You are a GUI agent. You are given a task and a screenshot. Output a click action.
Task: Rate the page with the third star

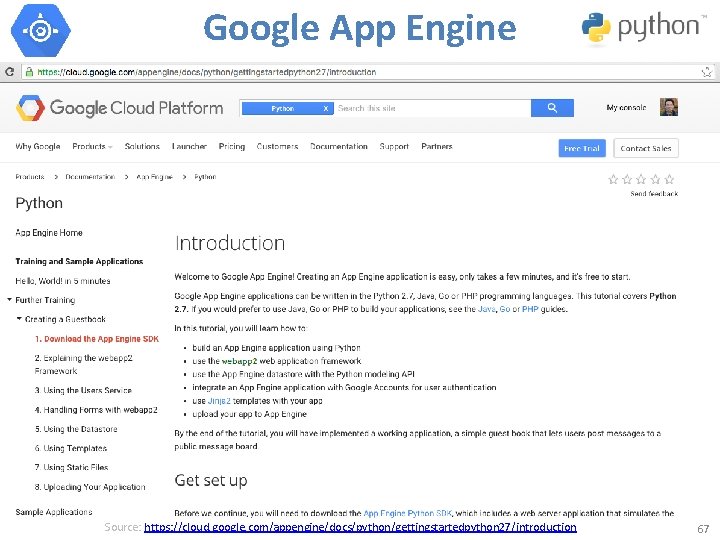641,179
